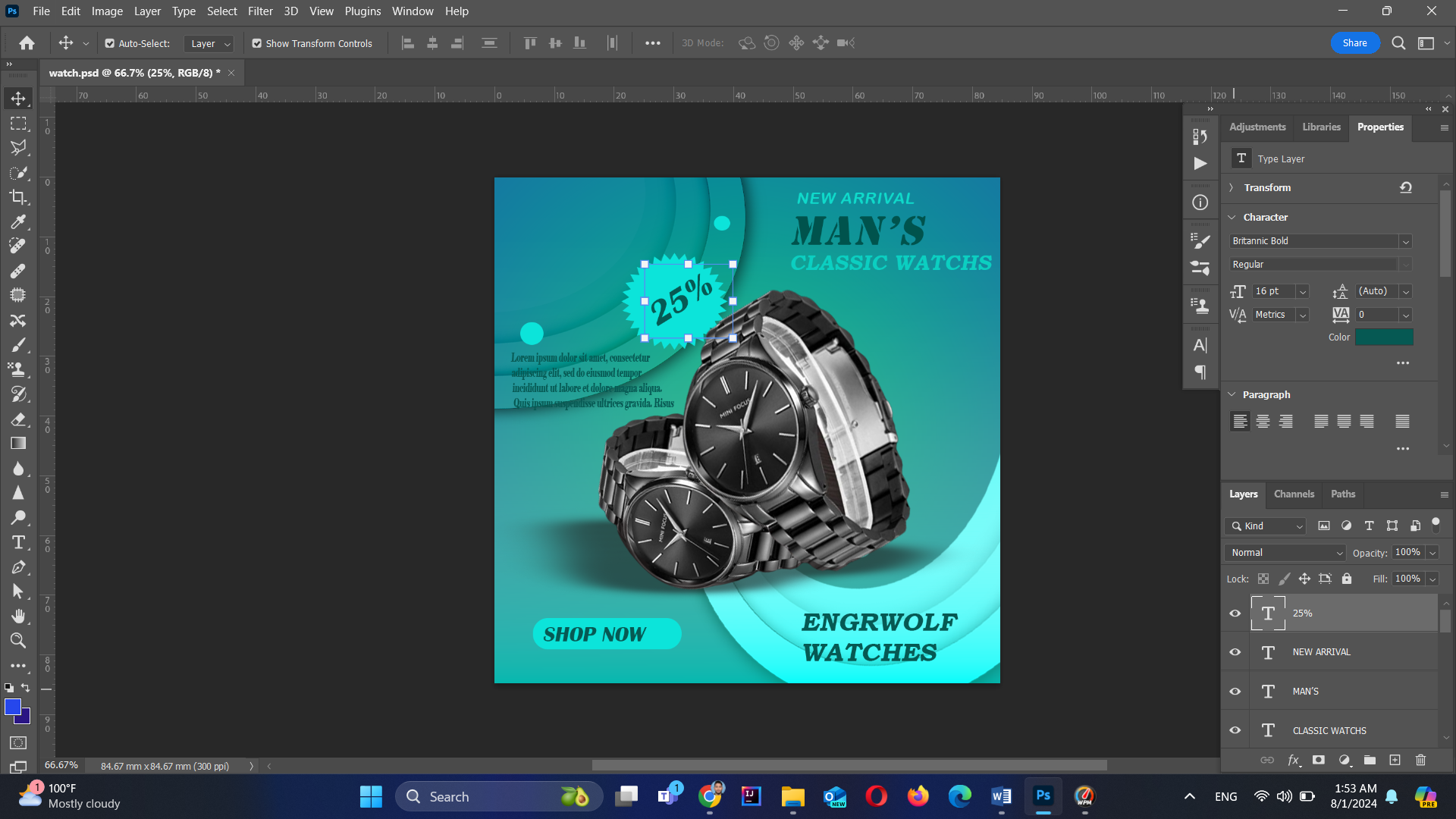Expand the Transform section

[1232, 187]
